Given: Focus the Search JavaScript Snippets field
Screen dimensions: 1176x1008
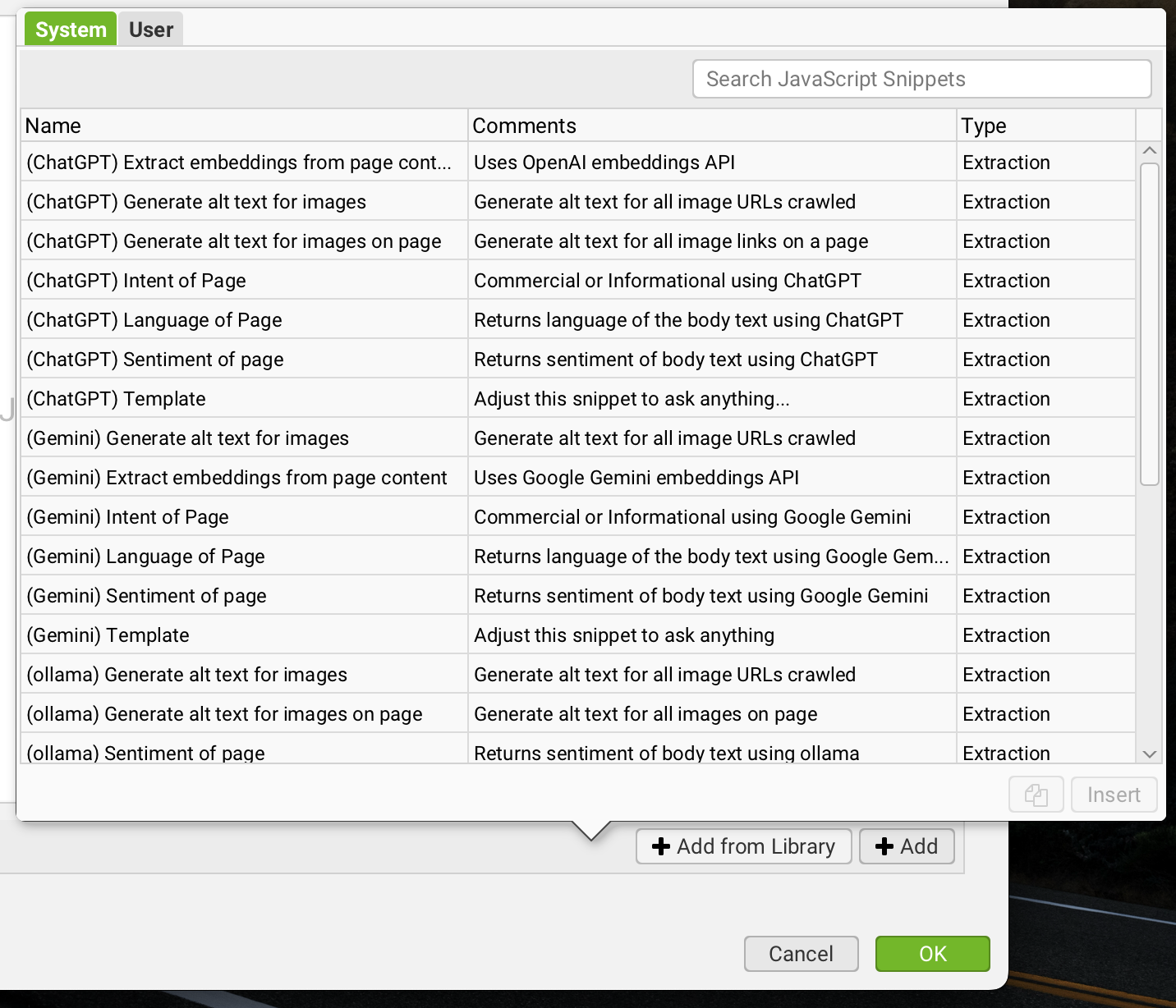Looking at the screenshot, I should 921,79.
